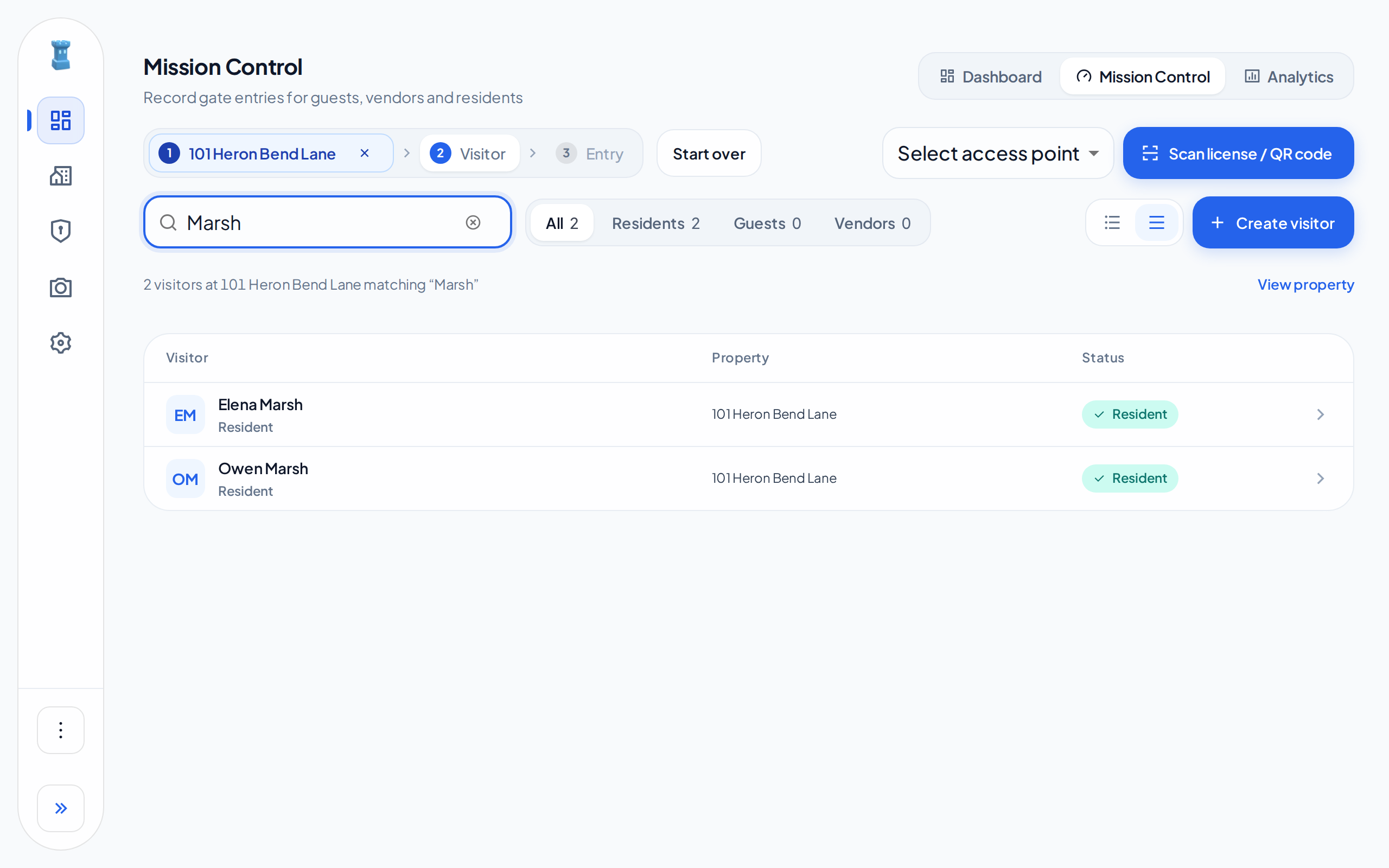Open the dashboard grid sidebar icon
Screen dimensions: 1389x868
(x=61, y=120)
